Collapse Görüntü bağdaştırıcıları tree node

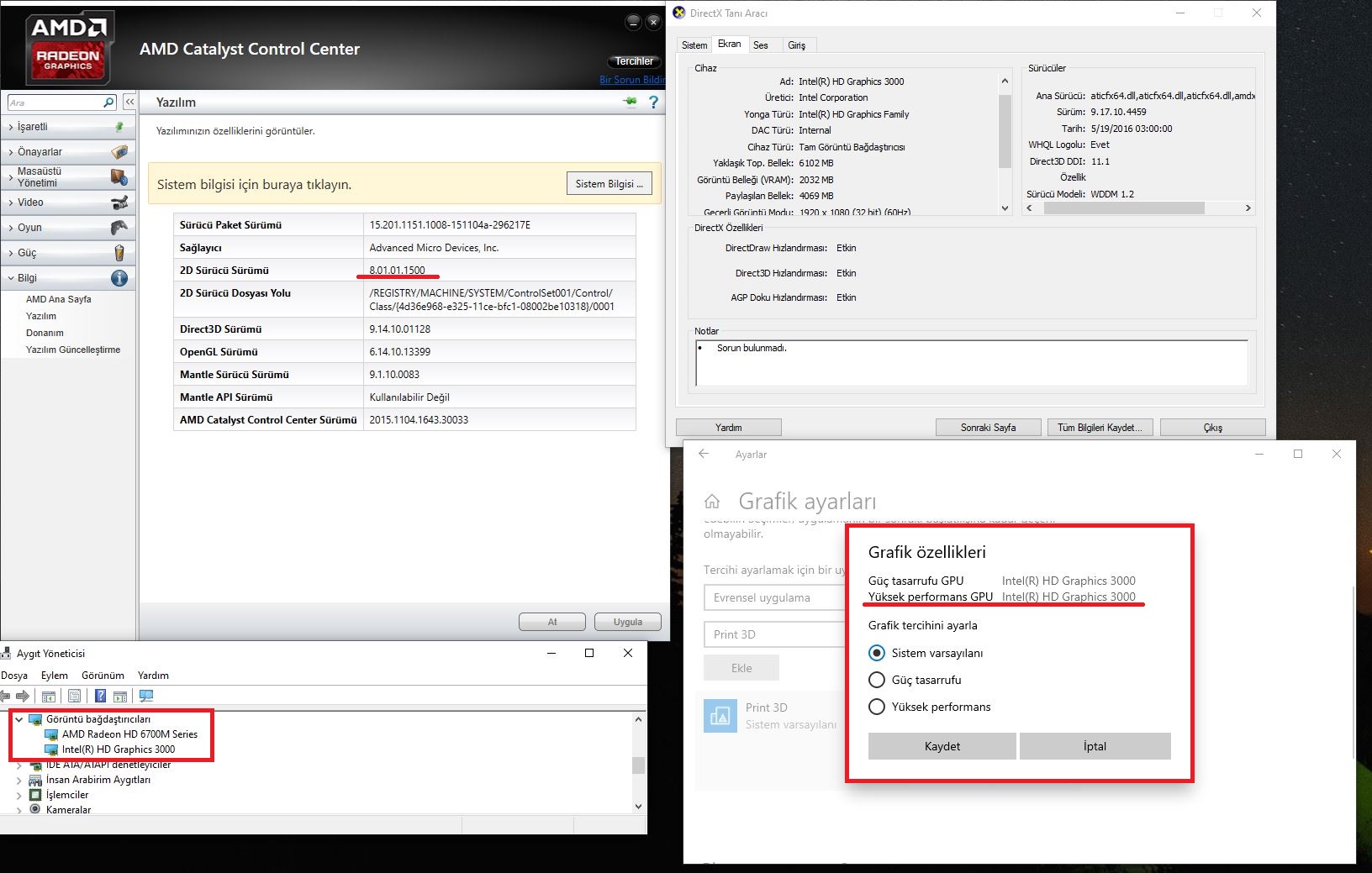(18, 719)
